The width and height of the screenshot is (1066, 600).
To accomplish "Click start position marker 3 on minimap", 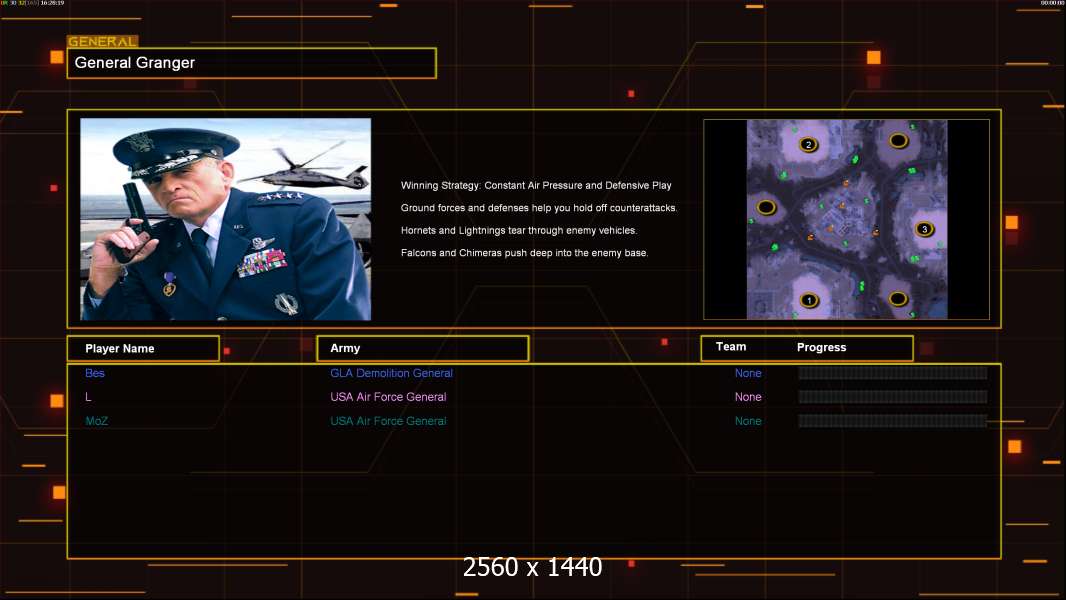I will click(924, 229).
